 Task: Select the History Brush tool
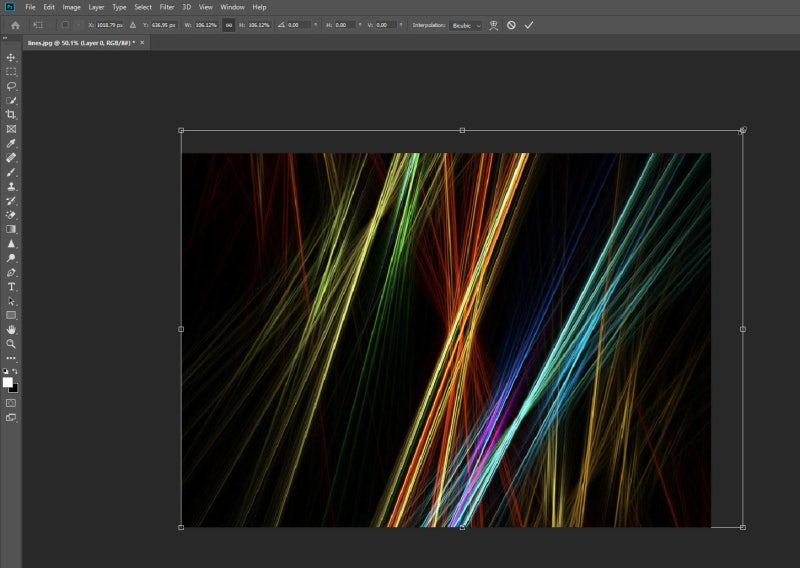[x=11, y=201]
